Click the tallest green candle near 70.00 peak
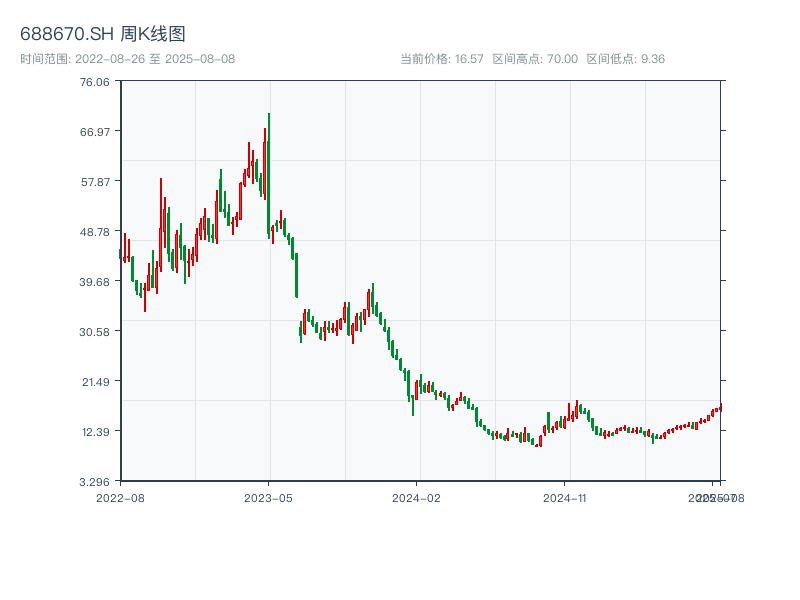The height and width of the screenshot is (600, 800). coord(269,175)
